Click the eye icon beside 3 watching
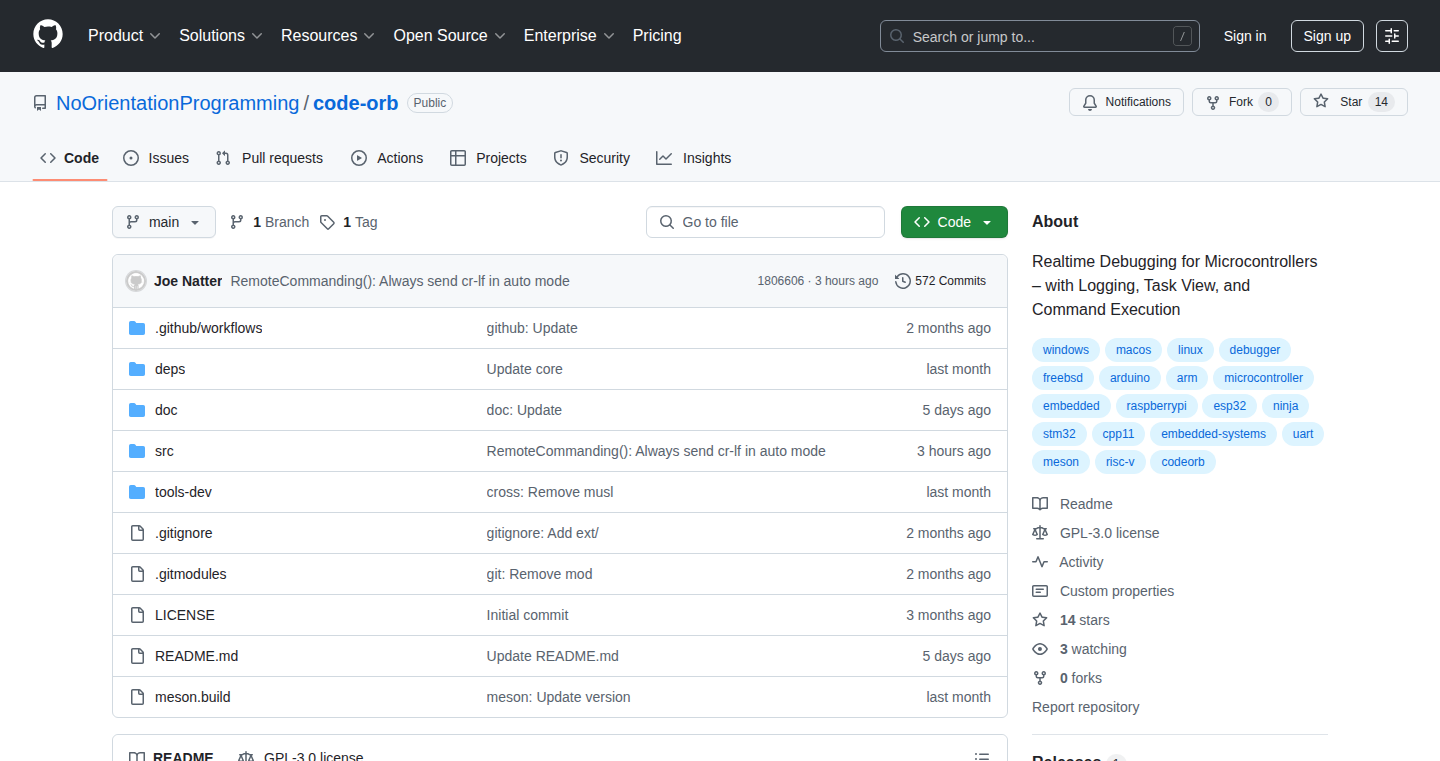Screen dimensions: 1440x761 click(x=1040, y=649)
